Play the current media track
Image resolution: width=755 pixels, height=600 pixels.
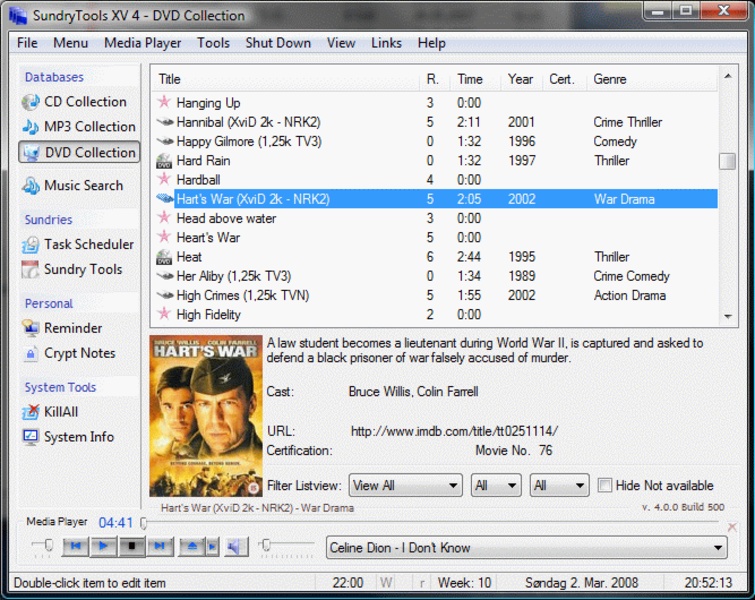[x=103, y=546]
